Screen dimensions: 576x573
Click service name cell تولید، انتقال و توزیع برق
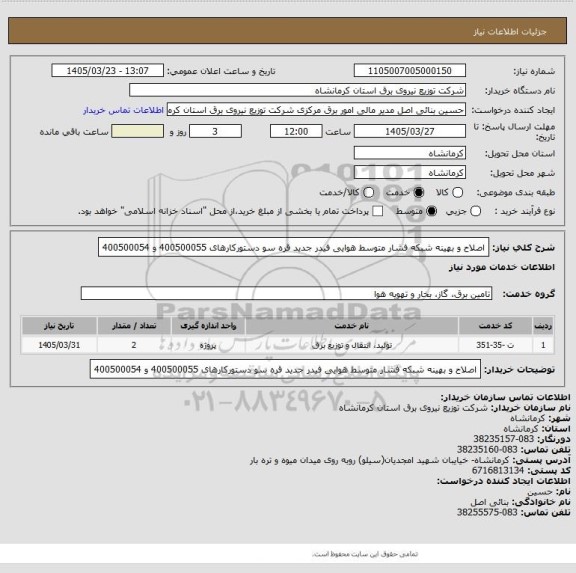click(x=352, y=345)
